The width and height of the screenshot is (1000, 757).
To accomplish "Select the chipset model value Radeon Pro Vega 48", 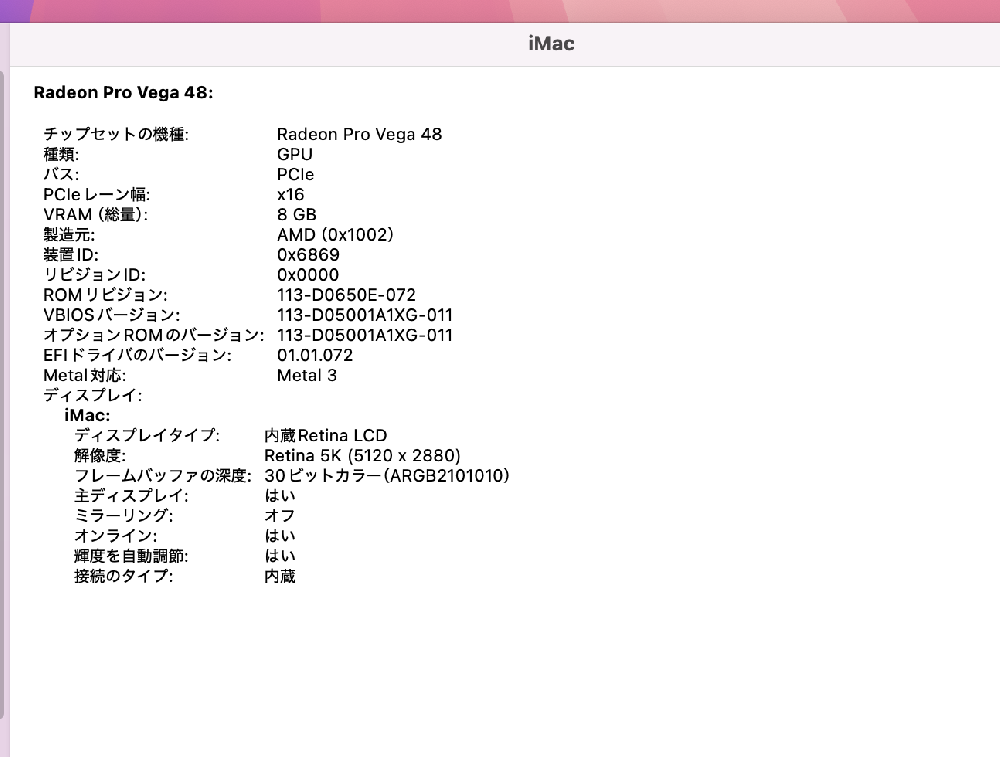I will tap(359, 134).
